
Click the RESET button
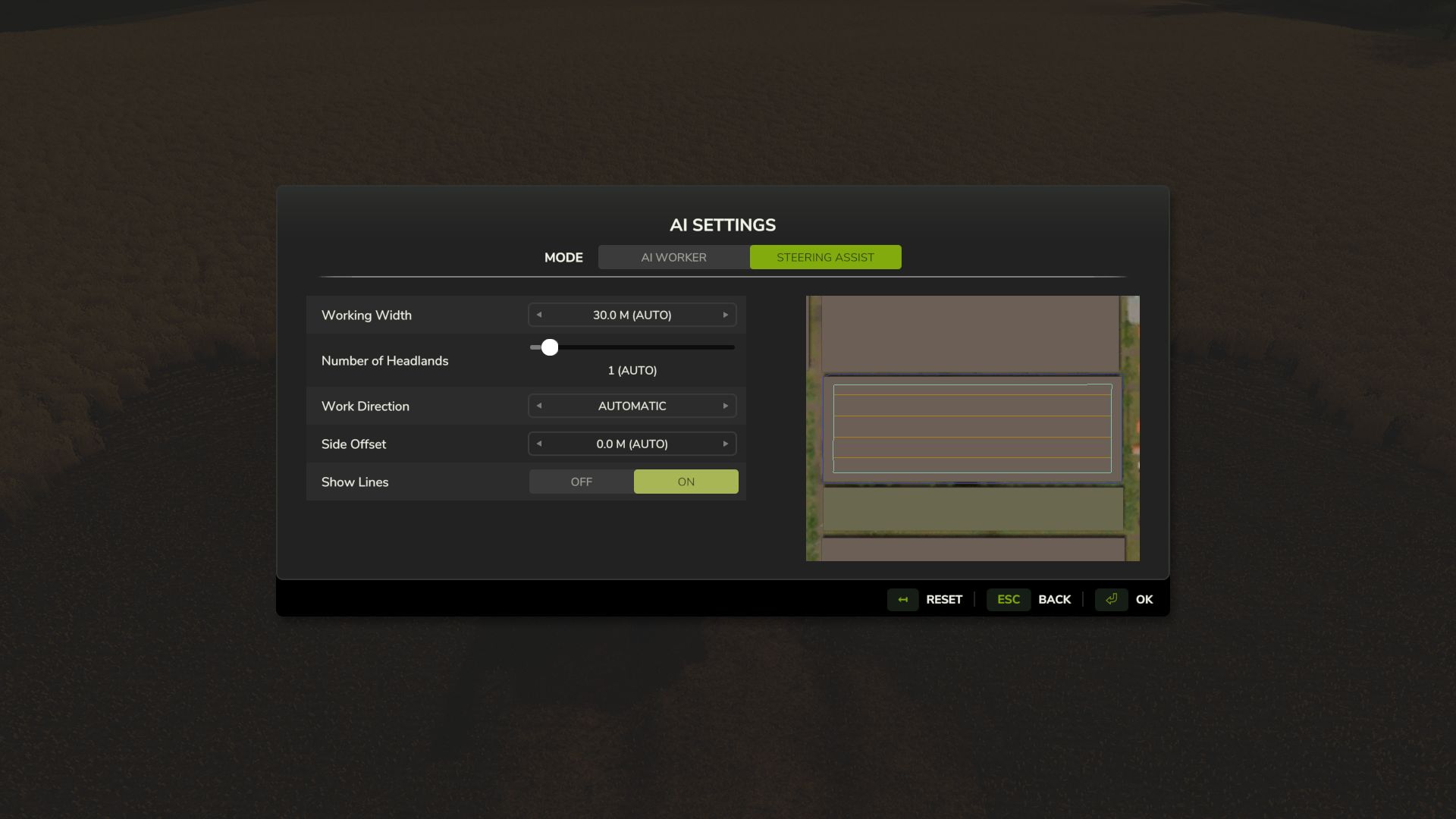point(944,599)
